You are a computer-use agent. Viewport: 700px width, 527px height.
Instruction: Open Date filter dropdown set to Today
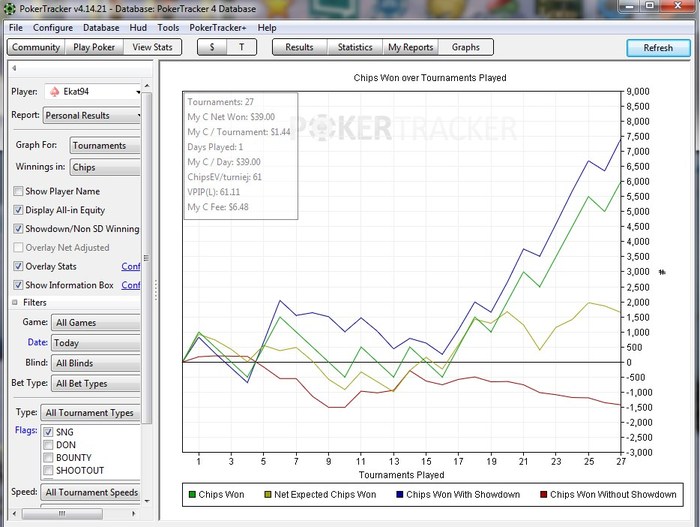[96, 343]
